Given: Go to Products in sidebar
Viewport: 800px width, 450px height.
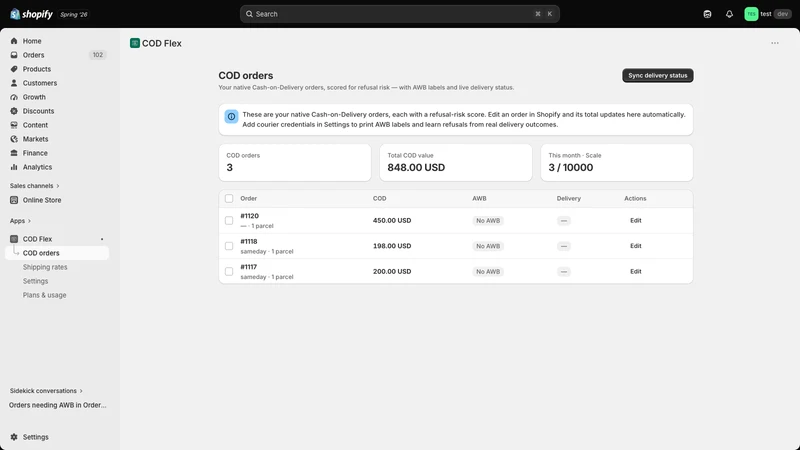Looking at the screenshot, I should 37,69.
